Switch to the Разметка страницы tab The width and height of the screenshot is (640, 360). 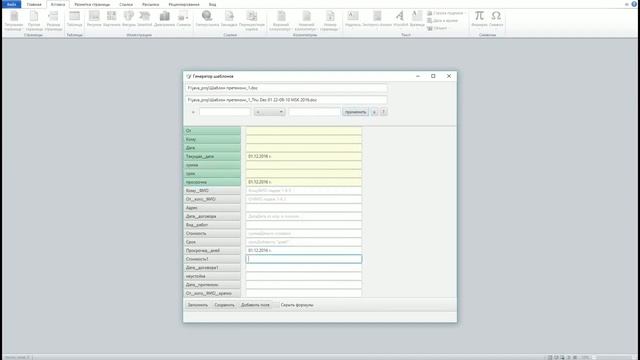[x=92, y=4]
